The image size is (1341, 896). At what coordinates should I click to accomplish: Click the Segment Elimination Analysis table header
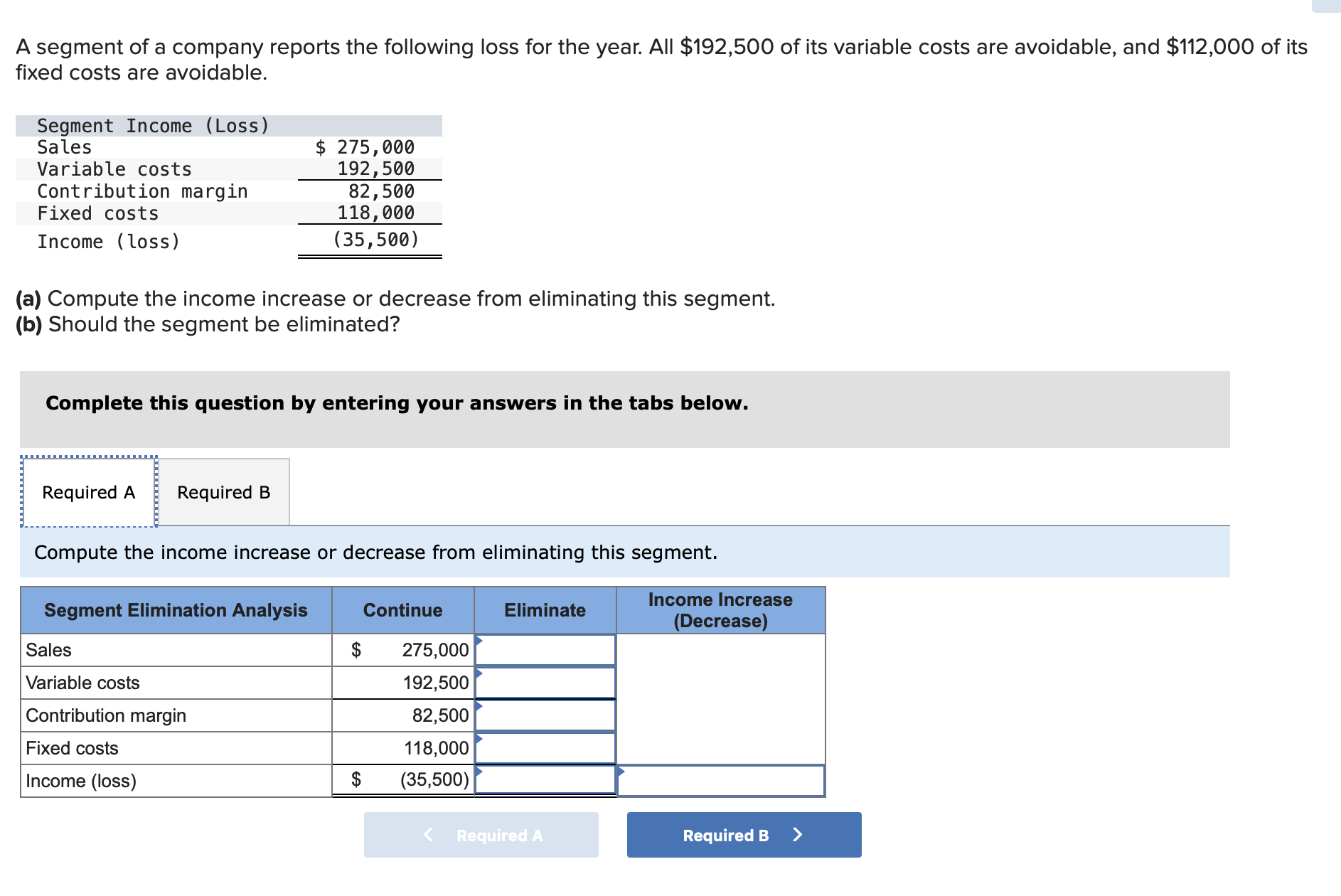[175, 609]
